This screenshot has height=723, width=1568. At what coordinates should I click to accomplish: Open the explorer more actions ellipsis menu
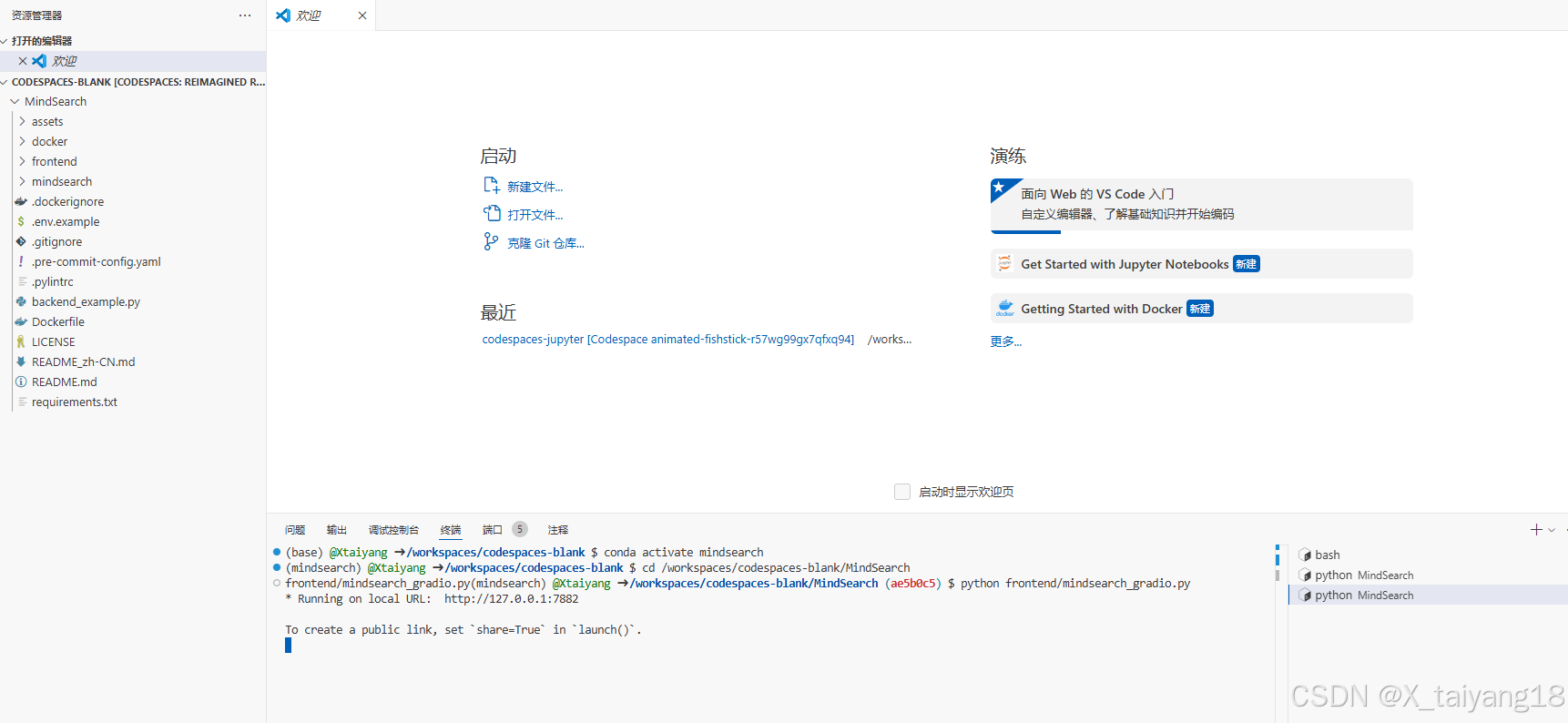point(245,15)
